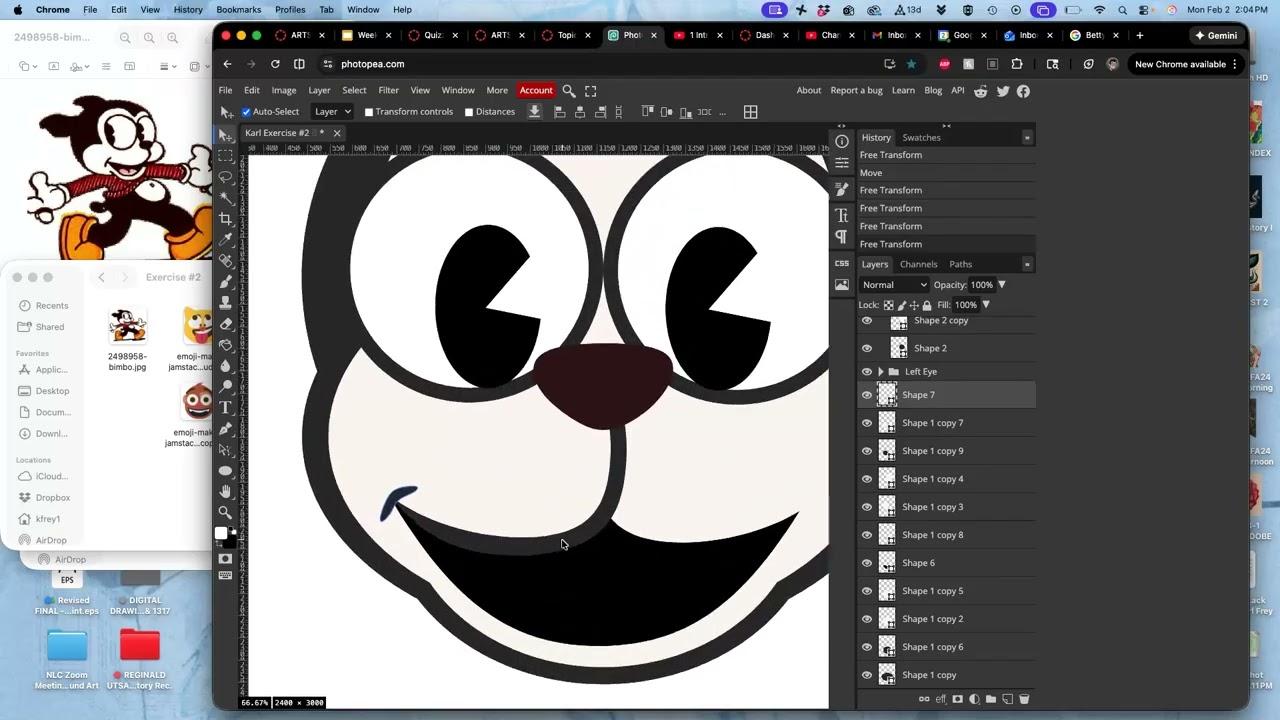Click the trash icon to delete layer
Screen dimensions: 1280x720
pos(1024,699)
